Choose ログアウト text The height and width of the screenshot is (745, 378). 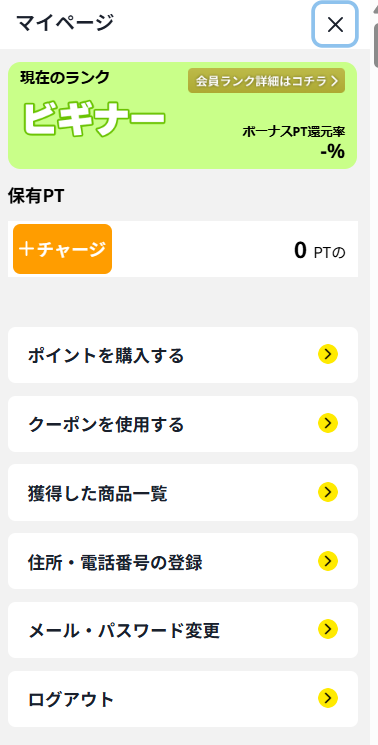click(71, 700)
